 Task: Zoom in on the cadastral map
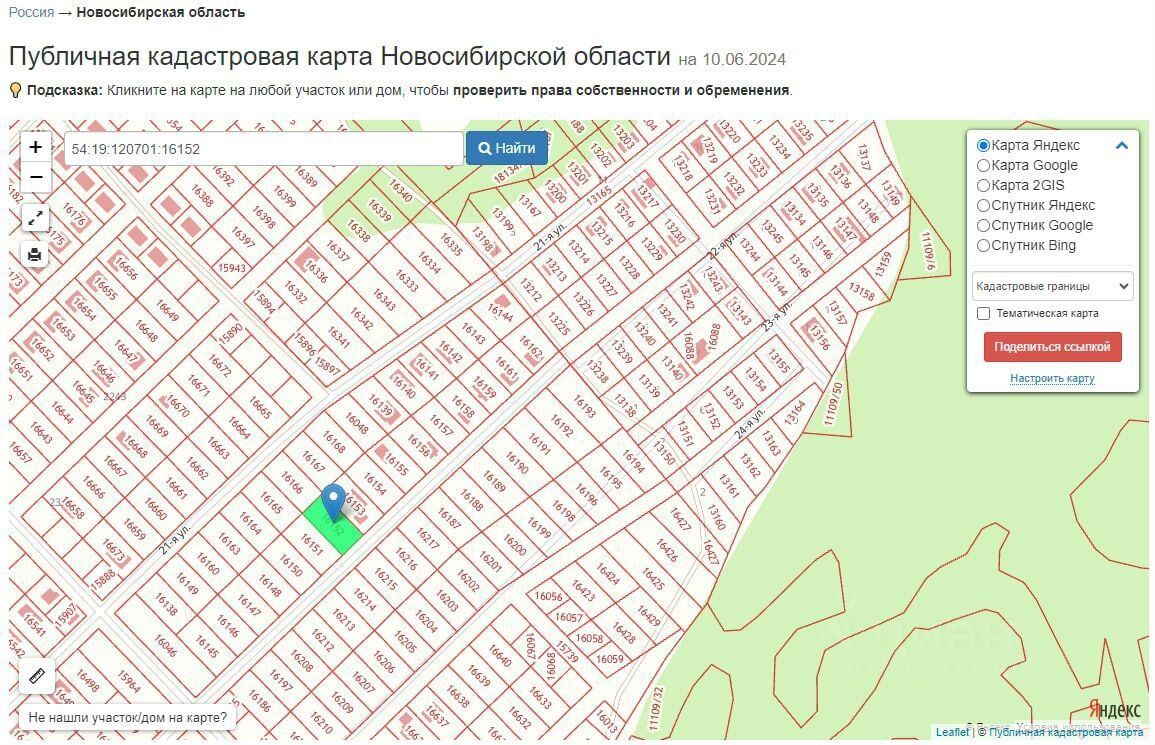click(35, 147)
